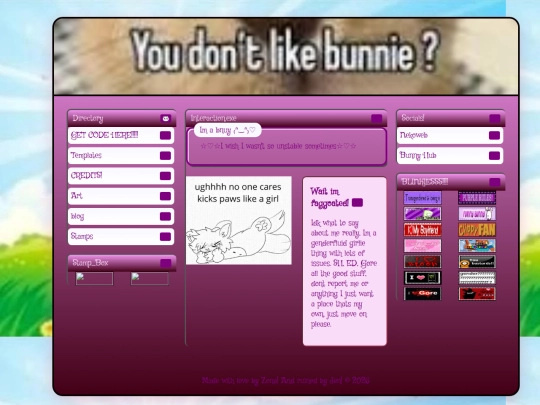Open the GET CODE HERE!!! link
This screenshot has width=540, height=405.
[121, 135]
